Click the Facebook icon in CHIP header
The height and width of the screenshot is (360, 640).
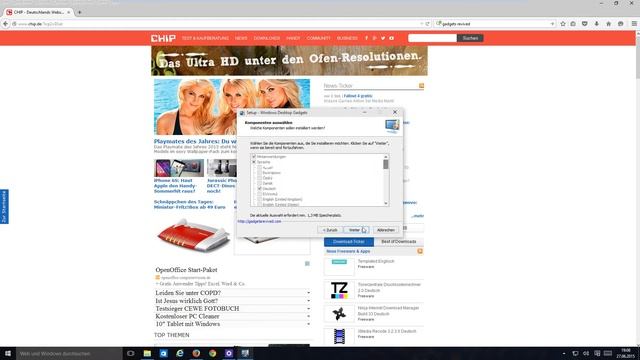pyautogui.click(x=366, y=38)
